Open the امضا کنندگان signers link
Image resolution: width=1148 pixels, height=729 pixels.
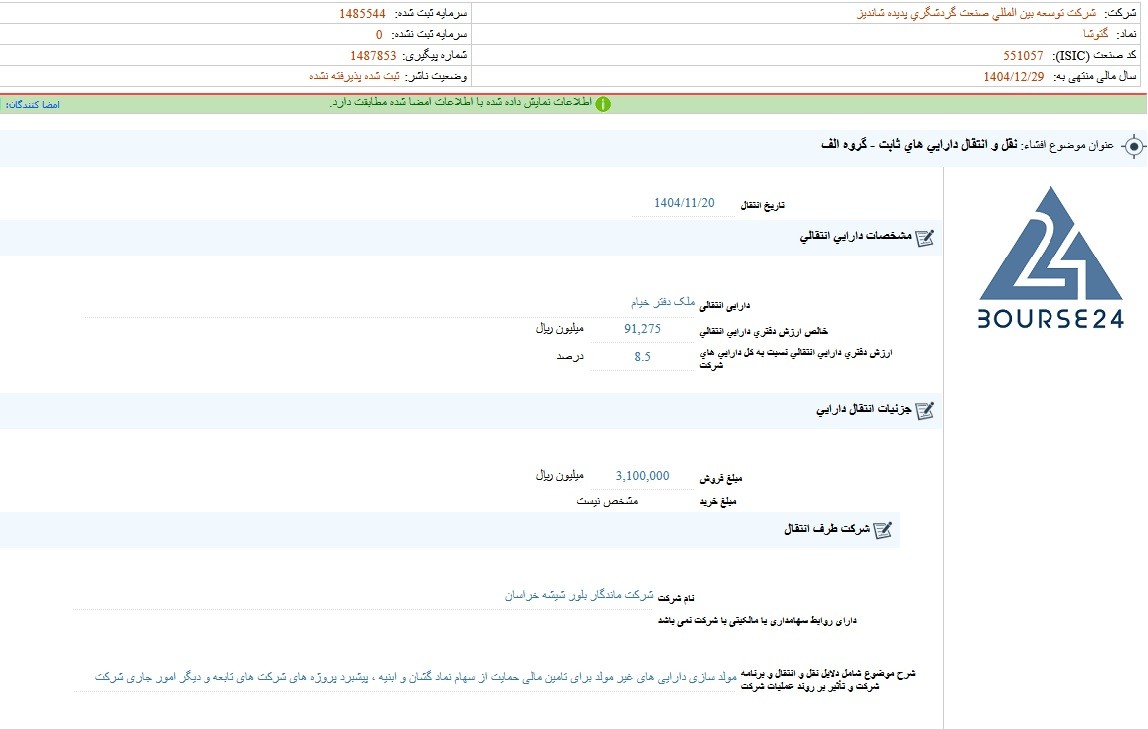[x=32, y=105]
